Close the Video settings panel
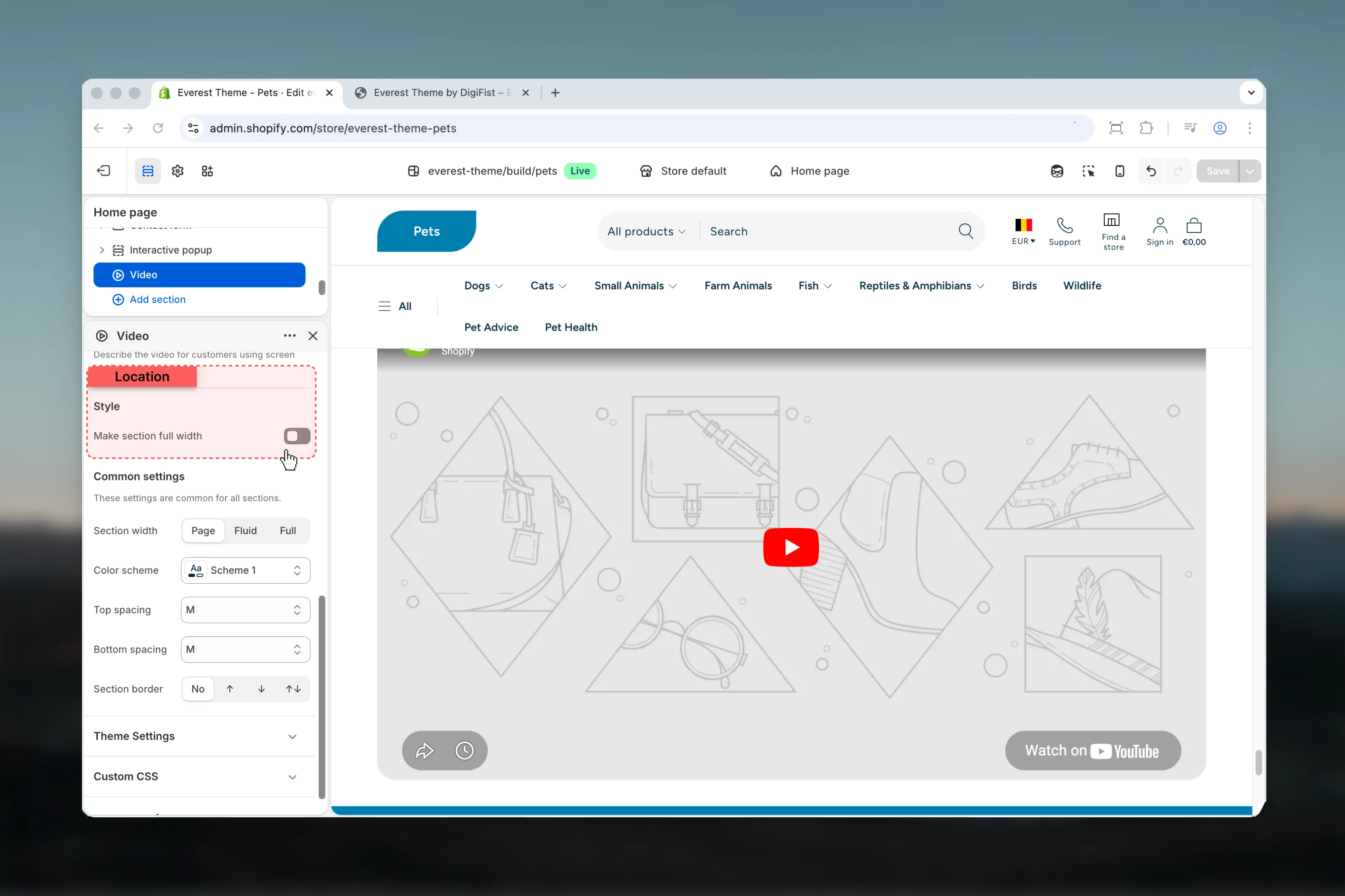The height and width of the screenshot is (896, 1345). (x=312, y=335)
